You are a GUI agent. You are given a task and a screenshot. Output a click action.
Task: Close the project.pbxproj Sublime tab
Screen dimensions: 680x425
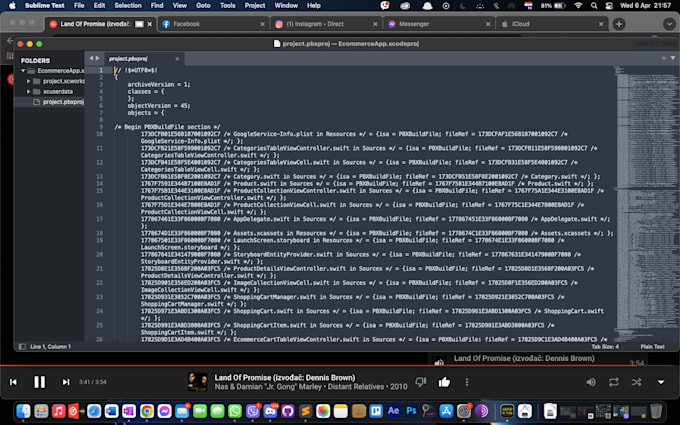click(x=177, y=59)
